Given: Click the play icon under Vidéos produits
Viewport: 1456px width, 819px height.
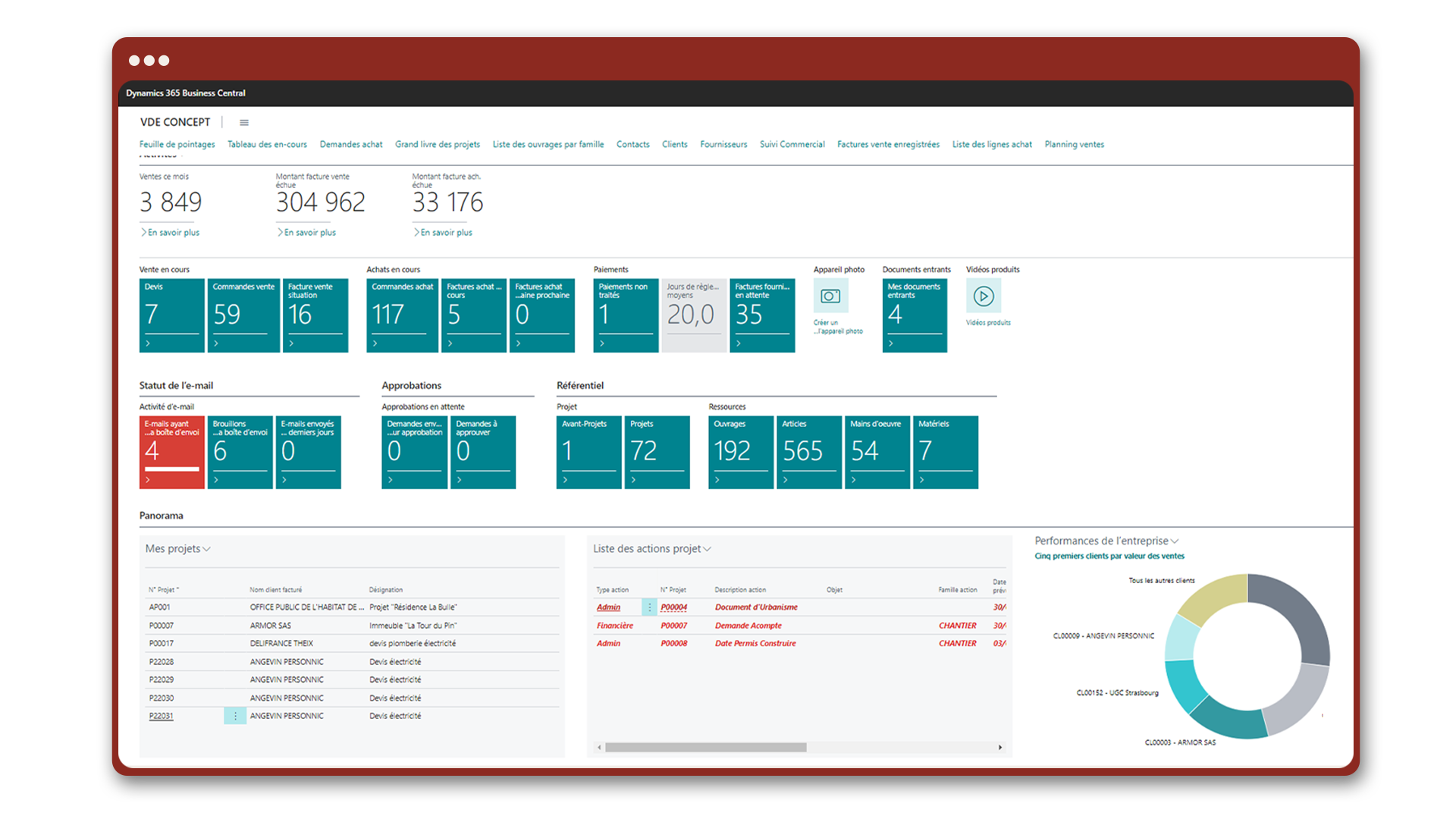Looking at the screenshot, I should pyautogui.click(x=984, y=297).
